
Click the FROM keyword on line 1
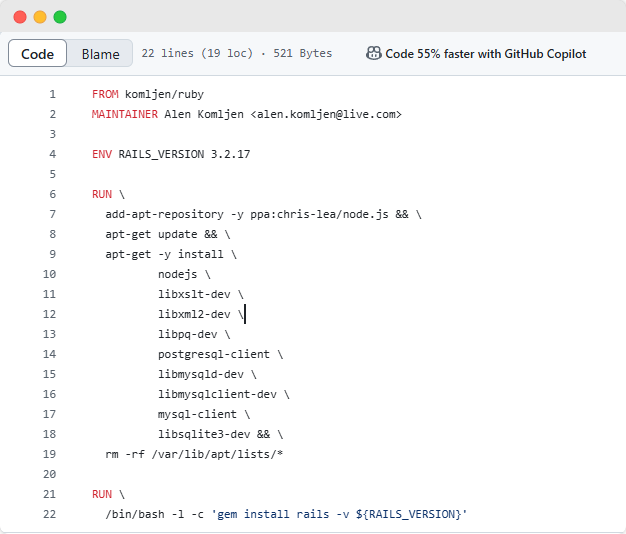(105, 95)
